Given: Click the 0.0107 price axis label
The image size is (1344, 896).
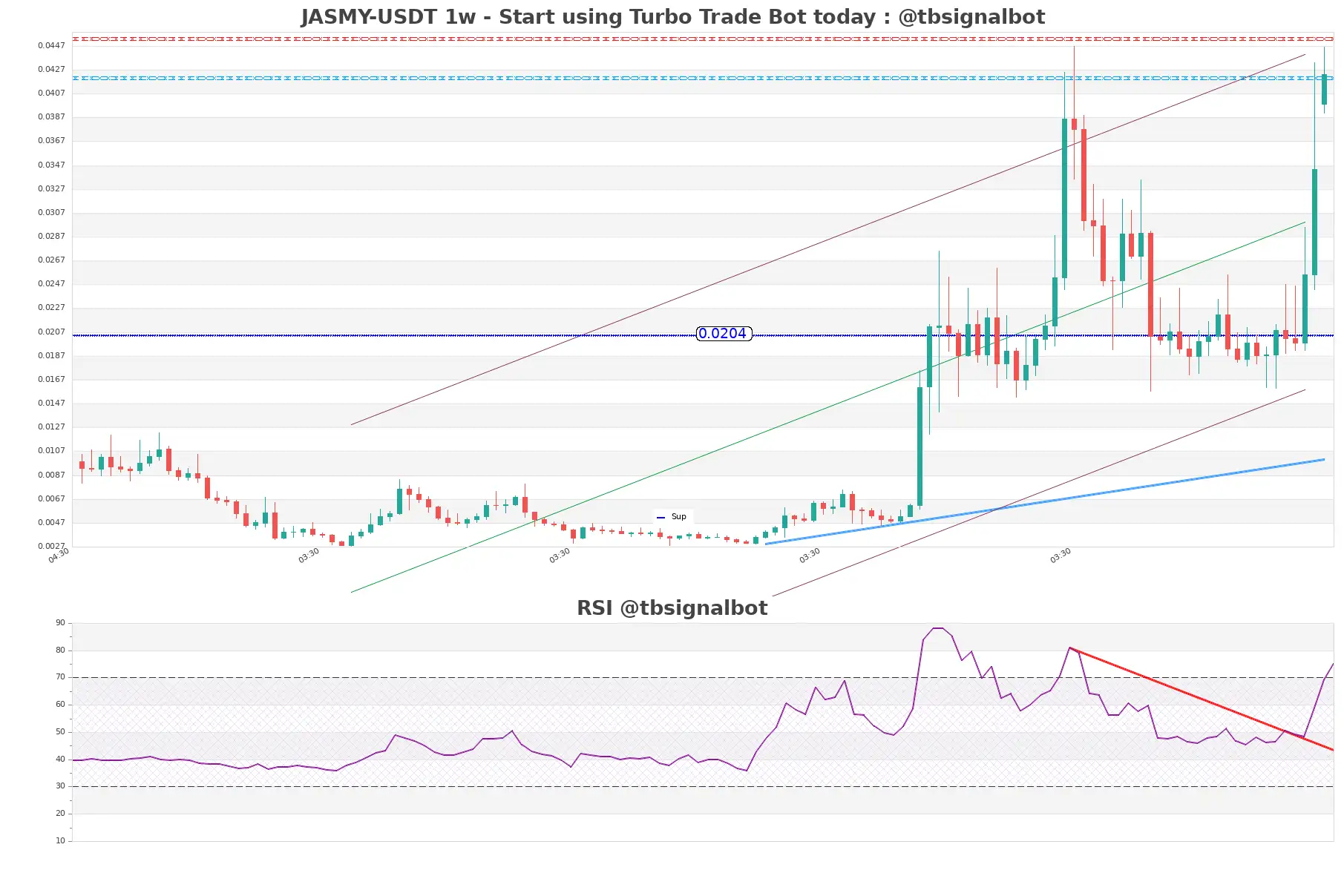Looking at the screenshot, I should coord(51,450).
